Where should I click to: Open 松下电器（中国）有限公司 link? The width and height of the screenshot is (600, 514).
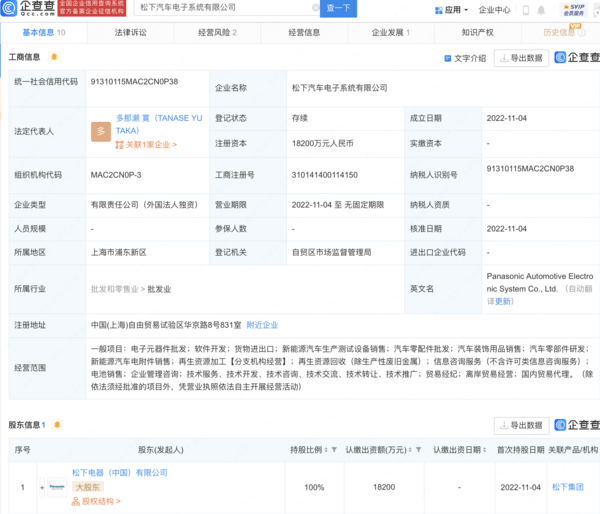[120, 473]
